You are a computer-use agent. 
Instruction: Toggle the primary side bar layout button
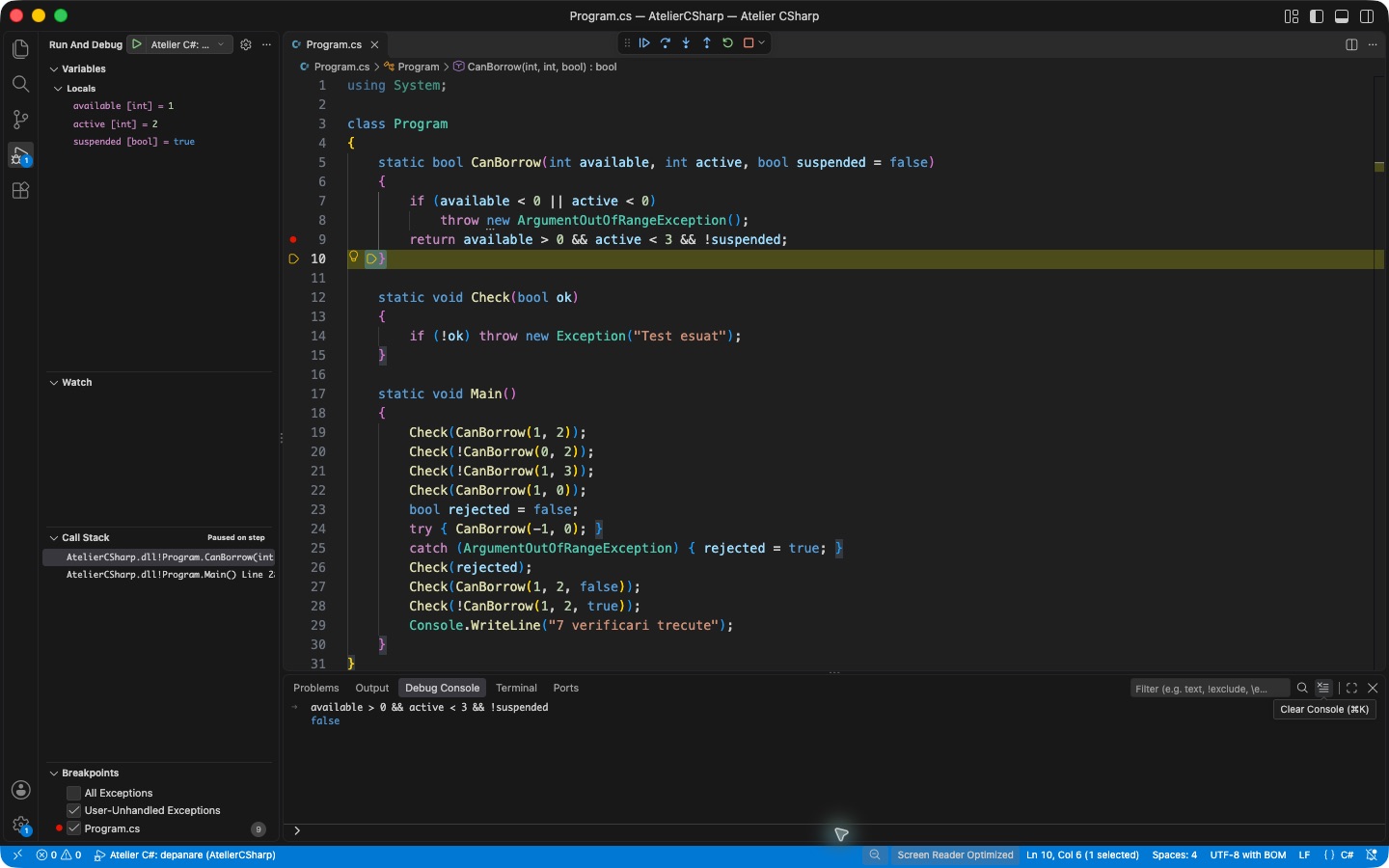[1317, 16]
